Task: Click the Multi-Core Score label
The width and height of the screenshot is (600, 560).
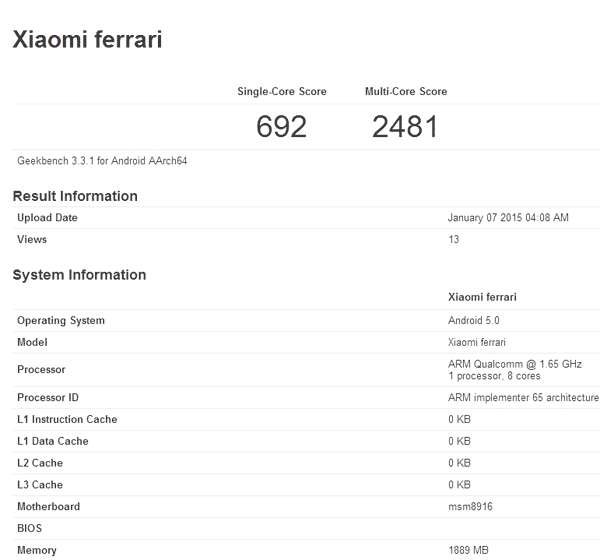Action: pyautogui.click(x=406, y=92)
